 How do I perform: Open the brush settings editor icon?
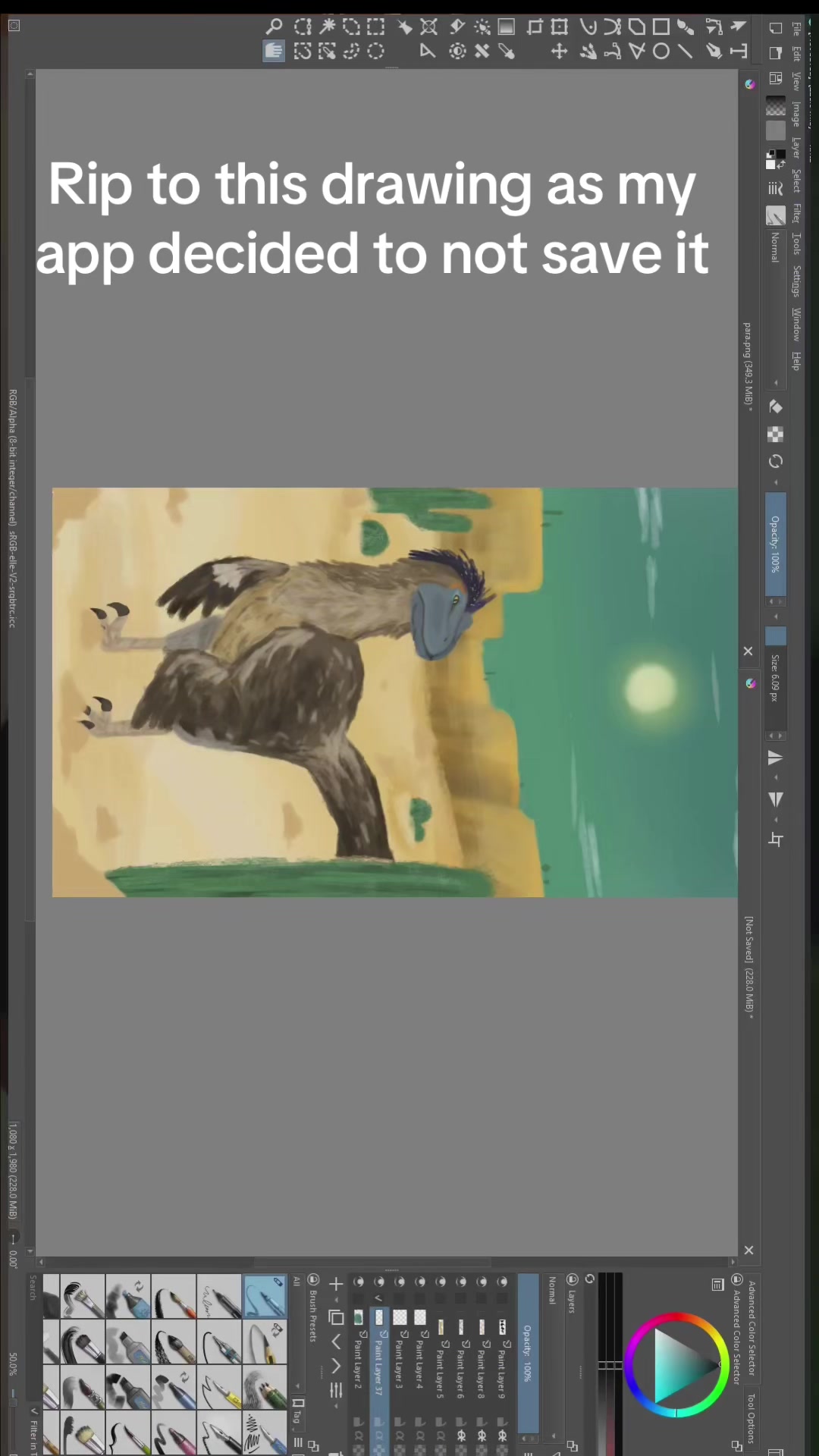775,188
